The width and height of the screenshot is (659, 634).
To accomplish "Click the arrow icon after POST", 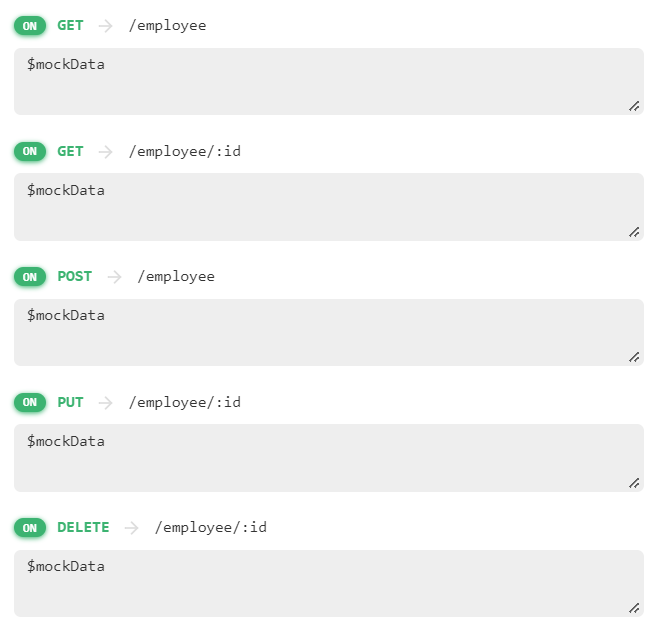I will [x=114, y=276].
